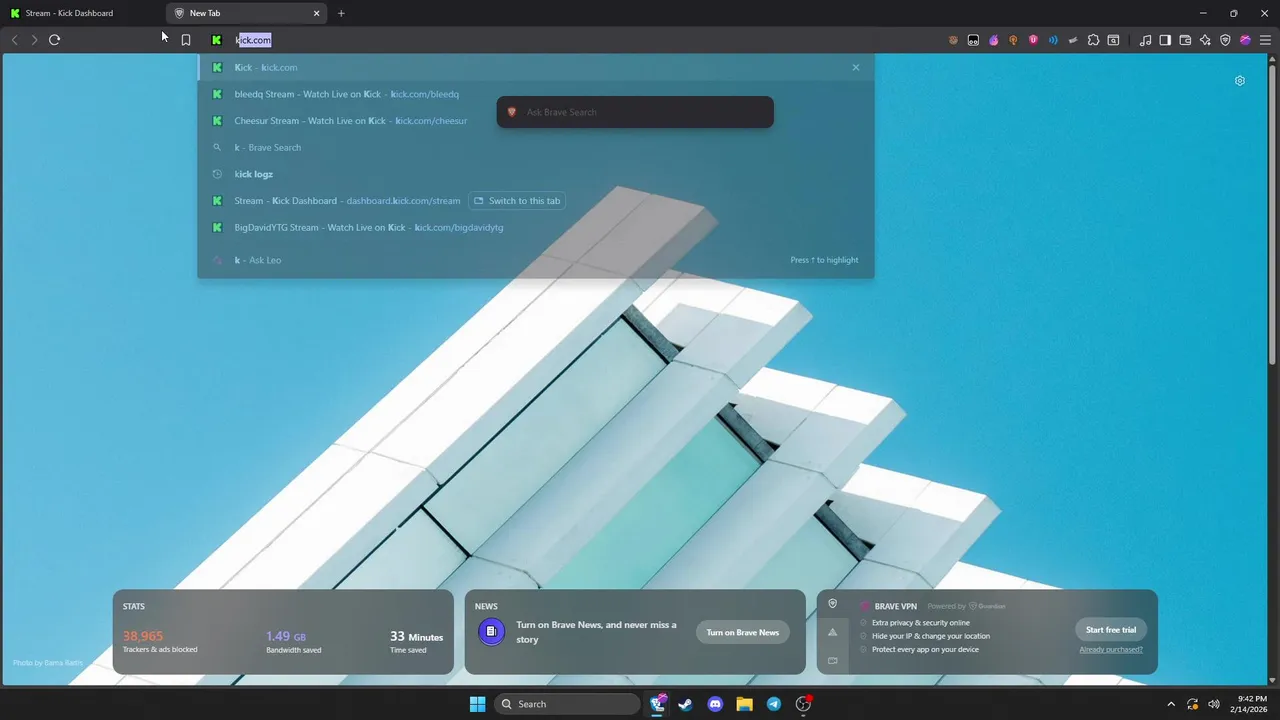Click Turn on Brave News button

point(742,632)
